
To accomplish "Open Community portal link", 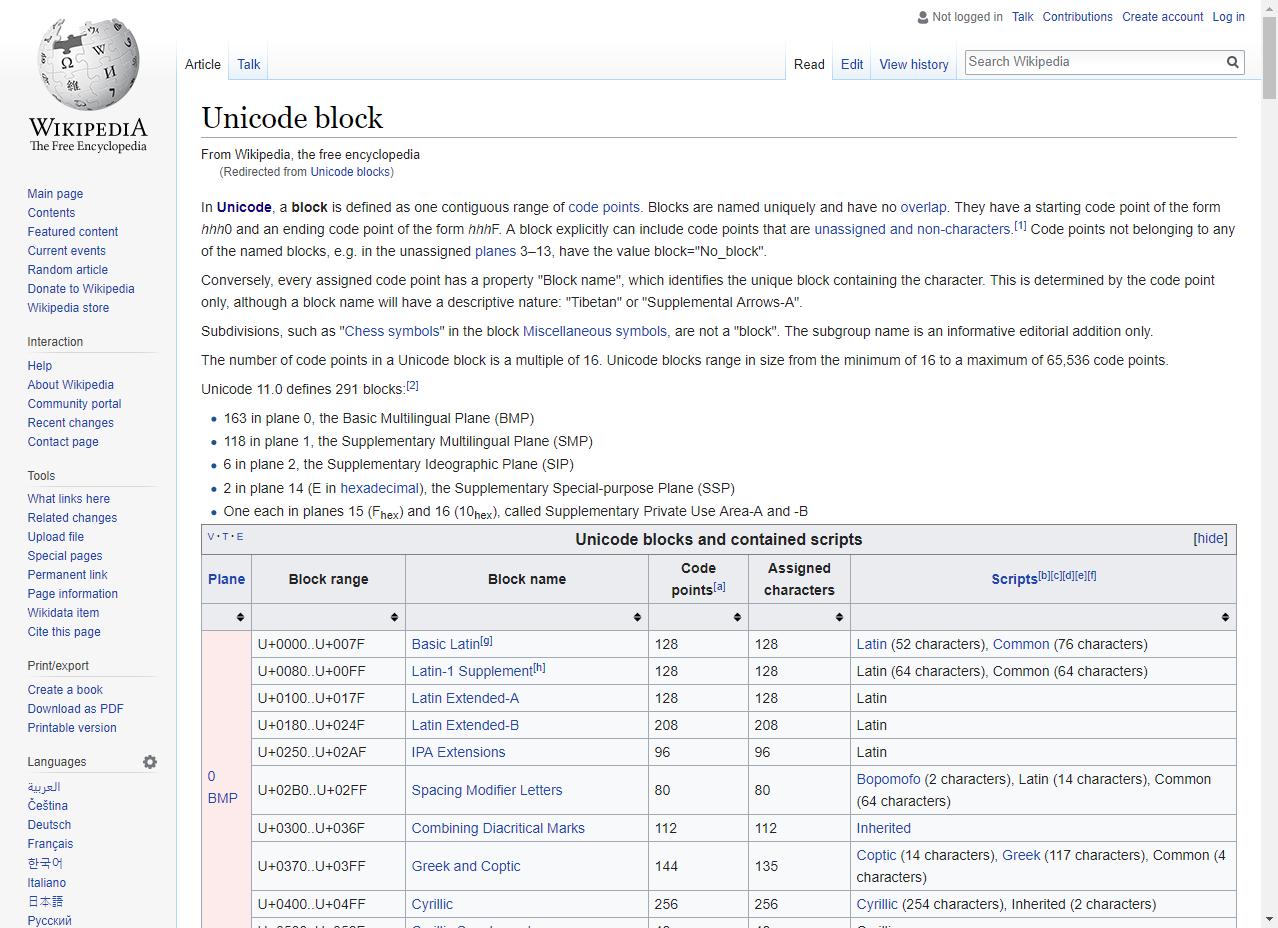I will [74, 404].
